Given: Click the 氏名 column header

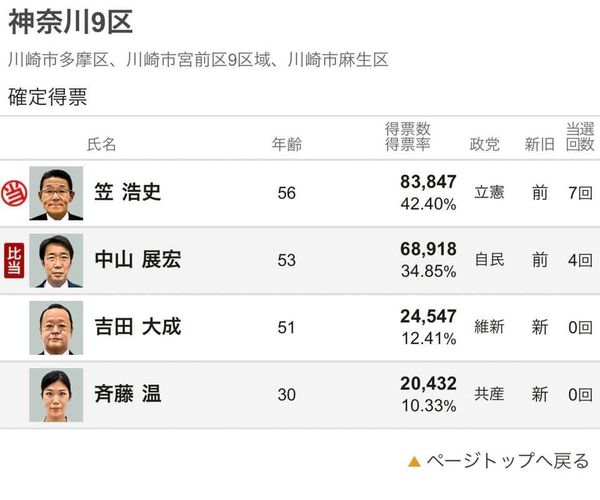Looking at the screenshot, I should coord(102,145).
